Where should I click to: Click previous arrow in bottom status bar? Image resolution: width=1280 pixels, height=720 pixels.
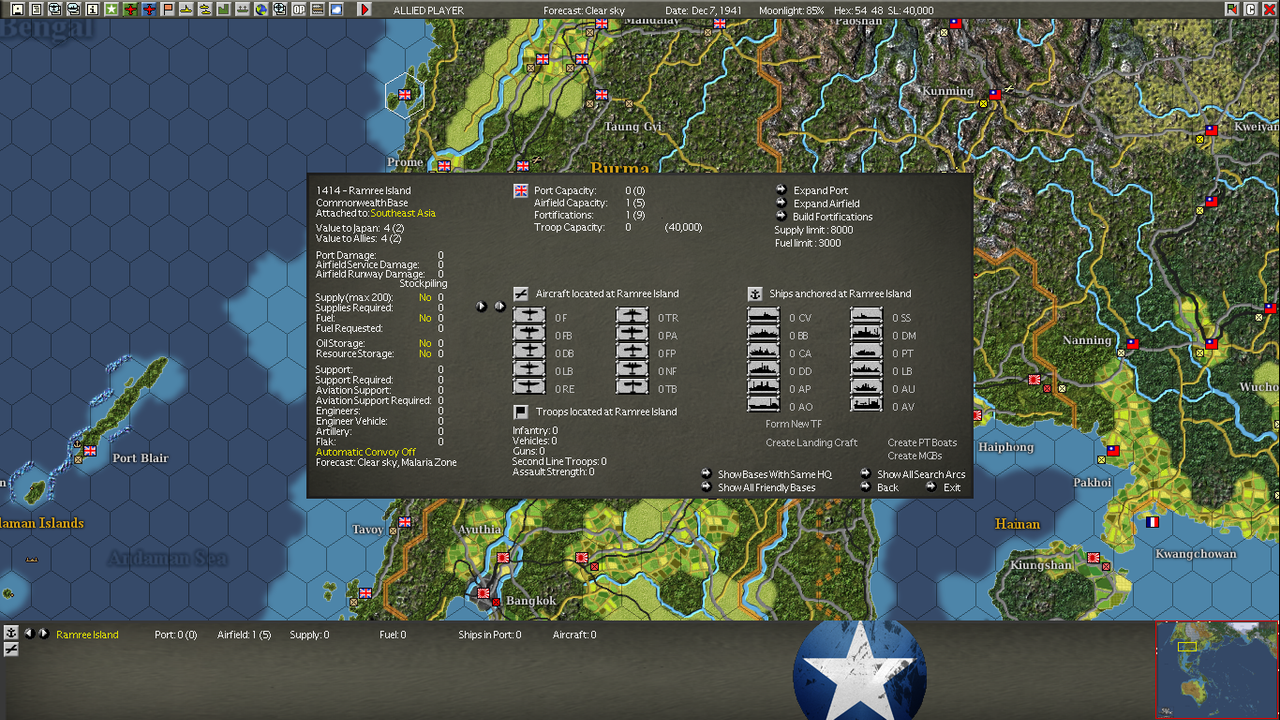point(29,633)
